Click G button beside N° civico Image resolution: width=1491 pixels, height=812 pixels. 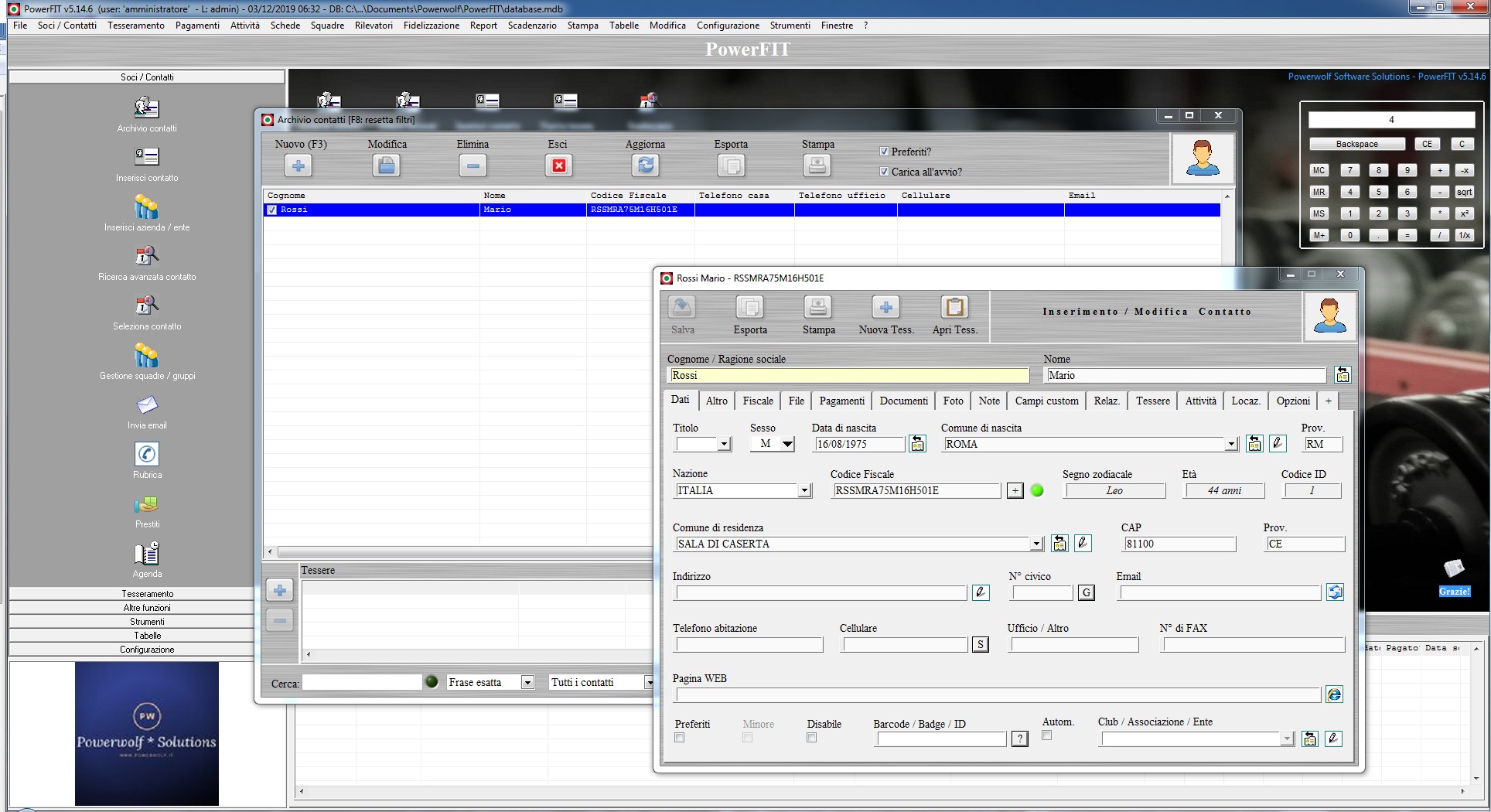pyautogui.click(x=1087, y=593)
